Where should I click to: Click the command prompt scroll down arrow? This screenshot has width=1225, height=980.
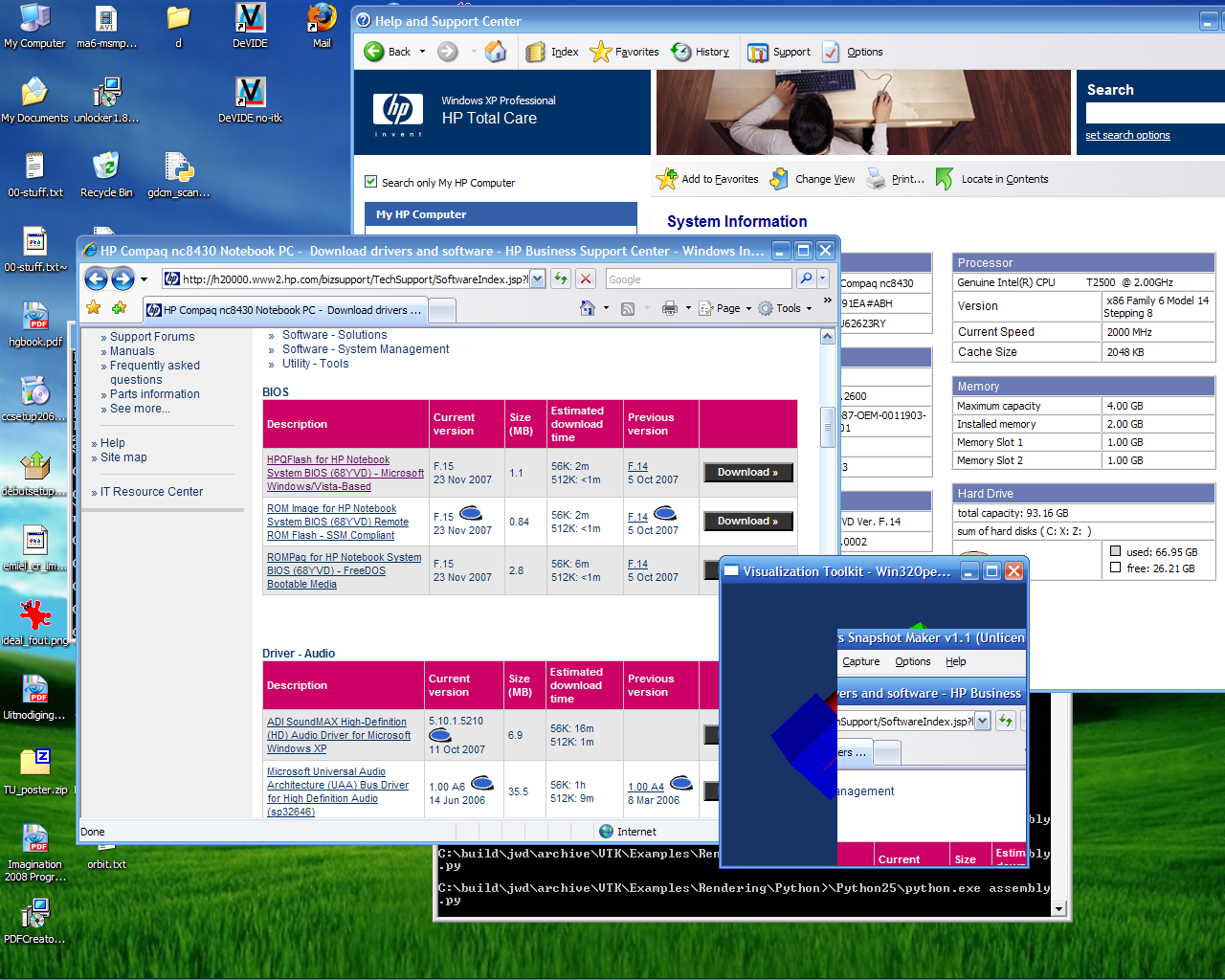pyautogui.click(x=1058, y=908)
